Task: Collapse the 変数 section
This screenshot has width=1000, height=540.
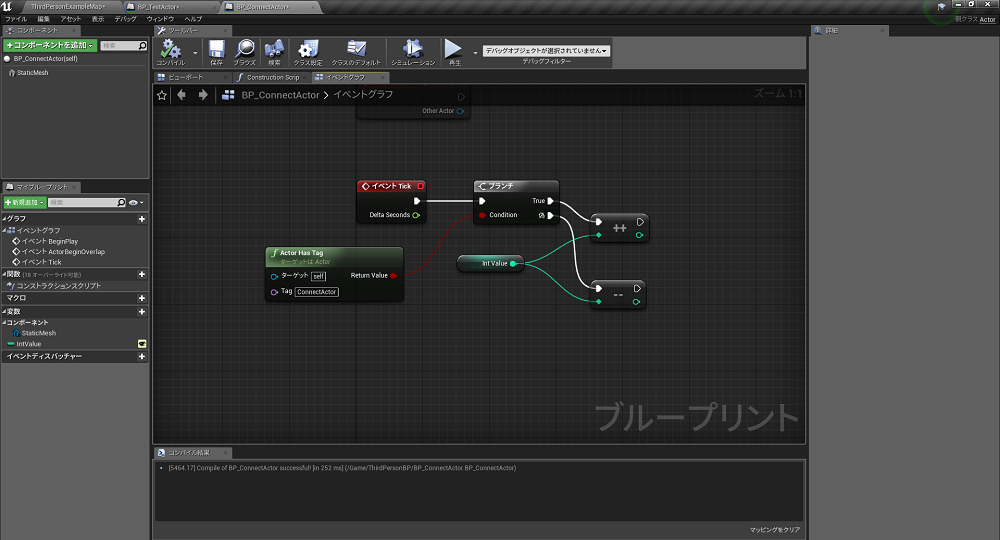Action: click(4, 312)
